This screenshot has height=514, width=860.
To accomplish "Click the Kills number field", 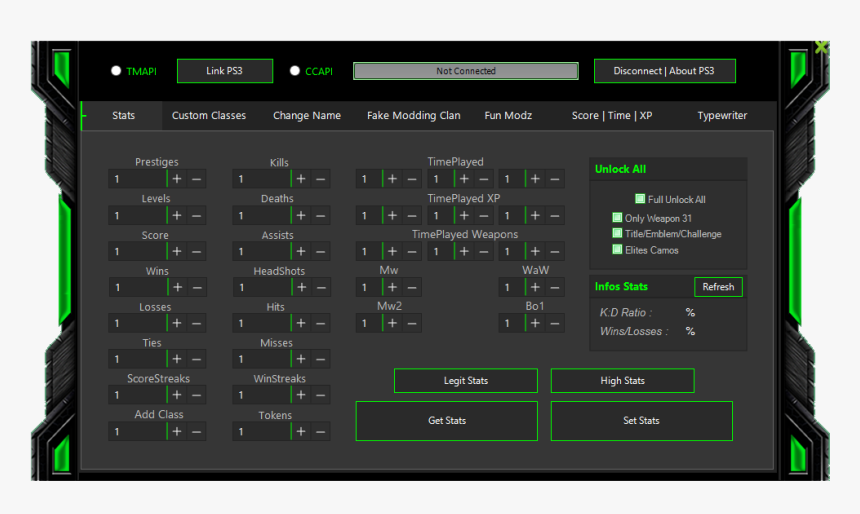I will click(262, 179).
